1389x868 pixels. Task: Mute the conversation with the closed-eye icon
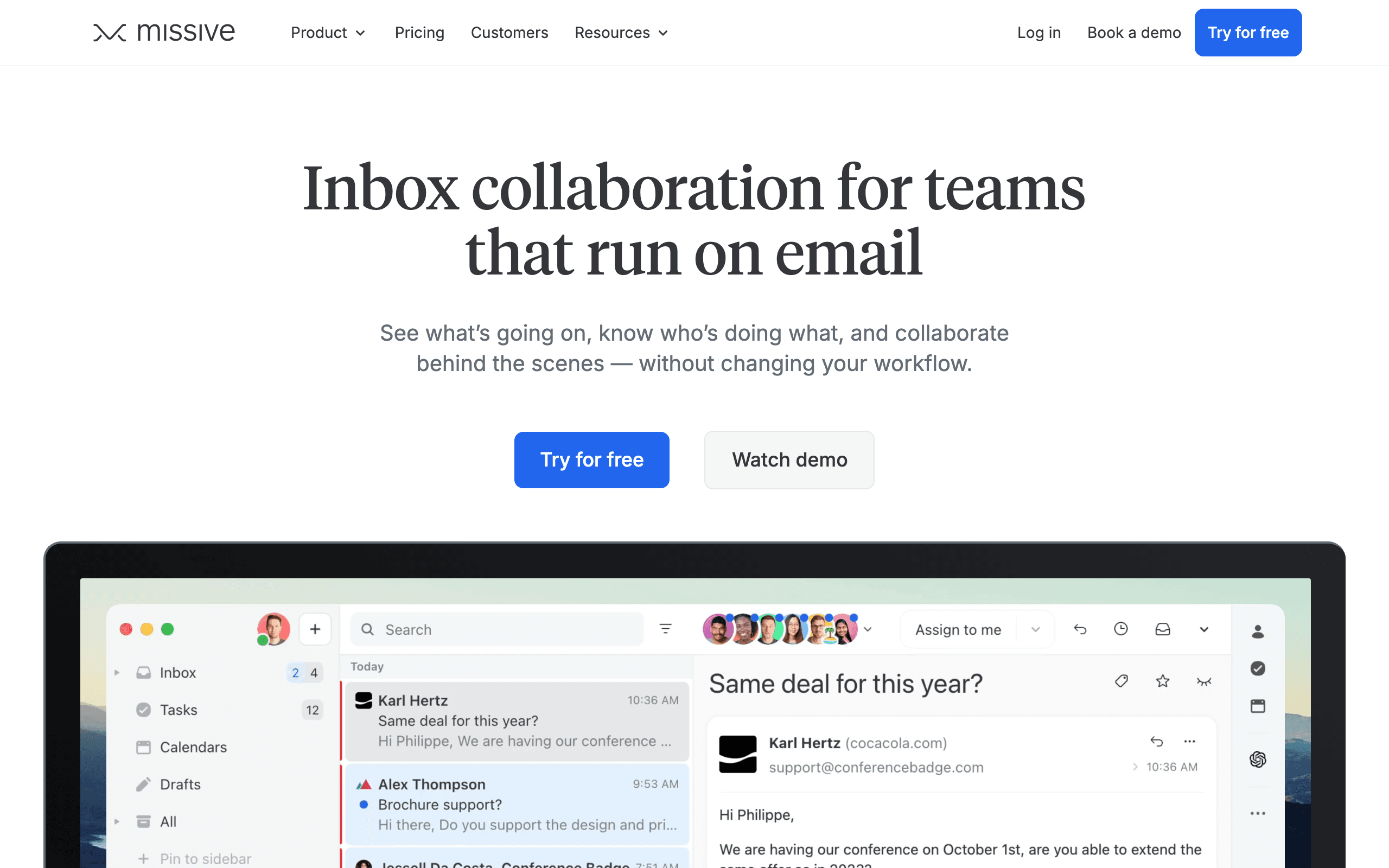[1204, 681]
